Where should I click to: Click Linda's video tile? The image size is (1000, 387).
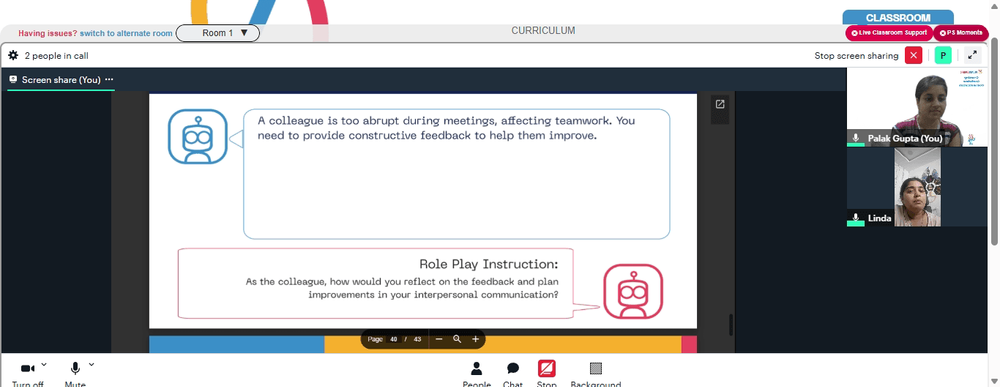(917, 187)
